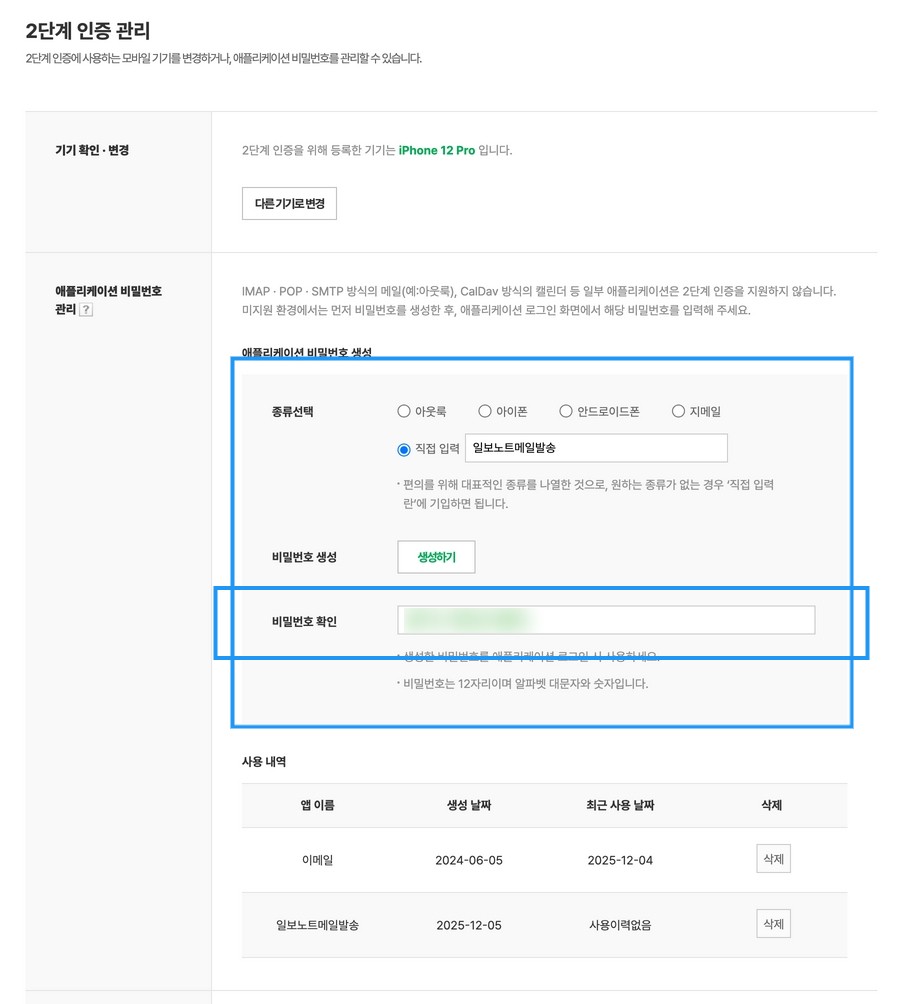Choose the 아이폰 radio option
Image resolution: width=908 pixels, height=1004 pixels.
coord(485,411)
